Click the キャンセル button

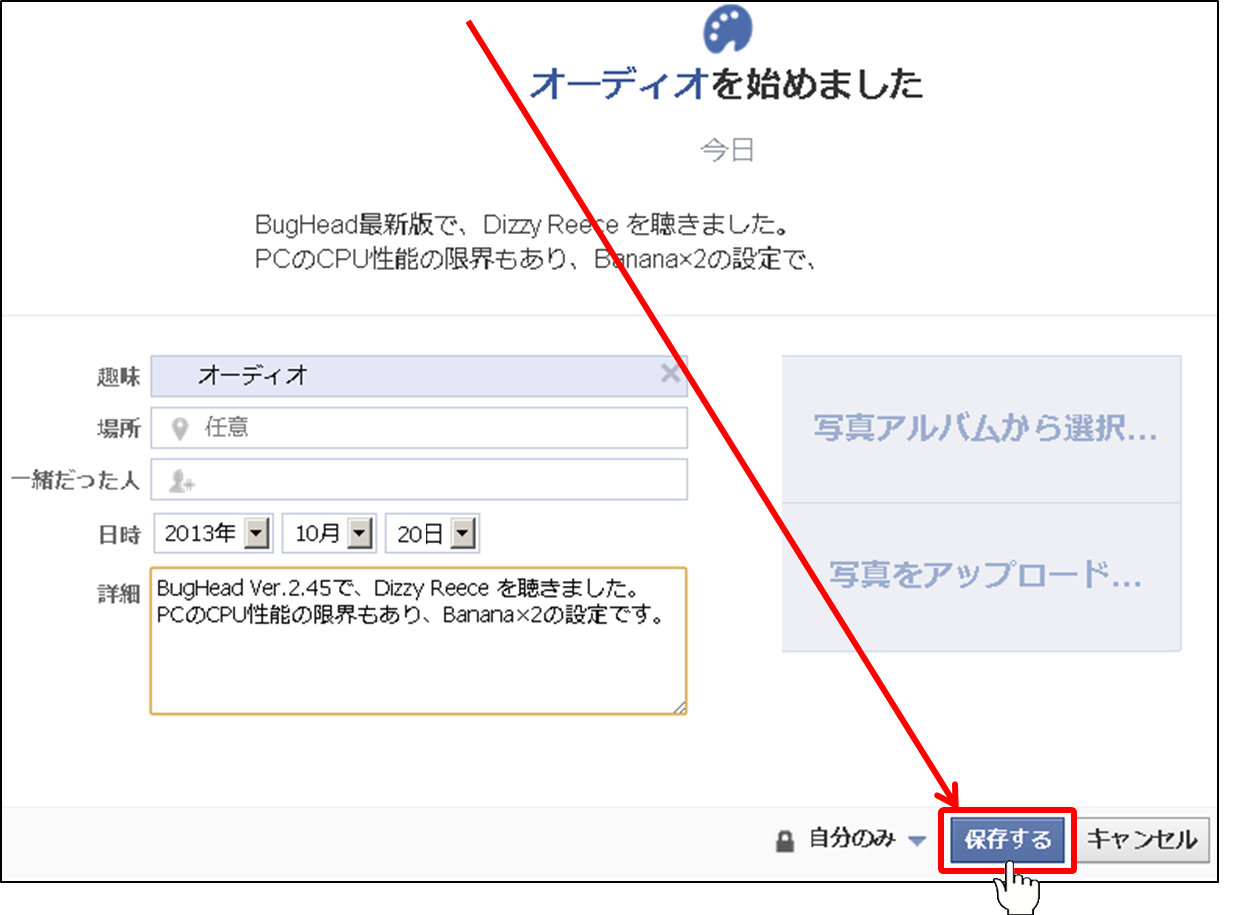(1142, 840)
